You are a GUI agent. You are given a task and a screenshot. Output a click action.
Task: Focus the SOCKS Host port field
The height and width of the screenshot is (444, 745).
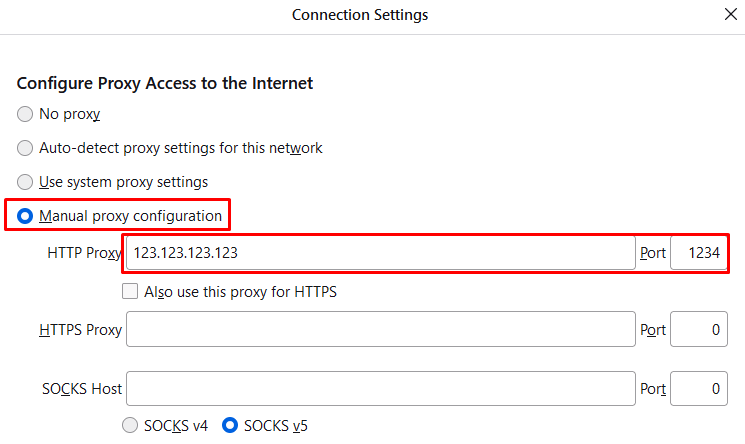(x=697, y=388)
